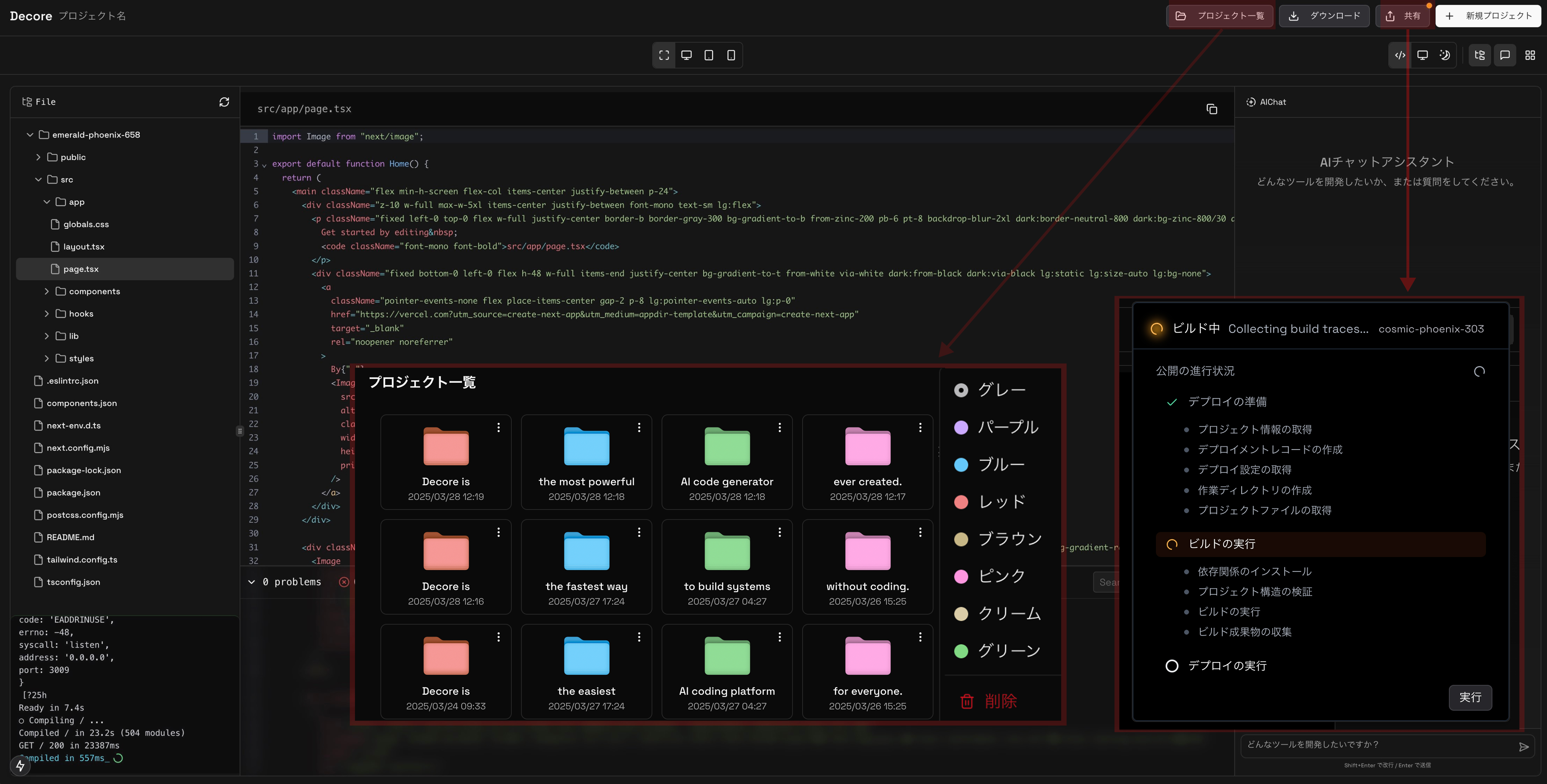Open 'the most powerful' blue folder project
1547x784 pixels.
click(x=586, y=462)
